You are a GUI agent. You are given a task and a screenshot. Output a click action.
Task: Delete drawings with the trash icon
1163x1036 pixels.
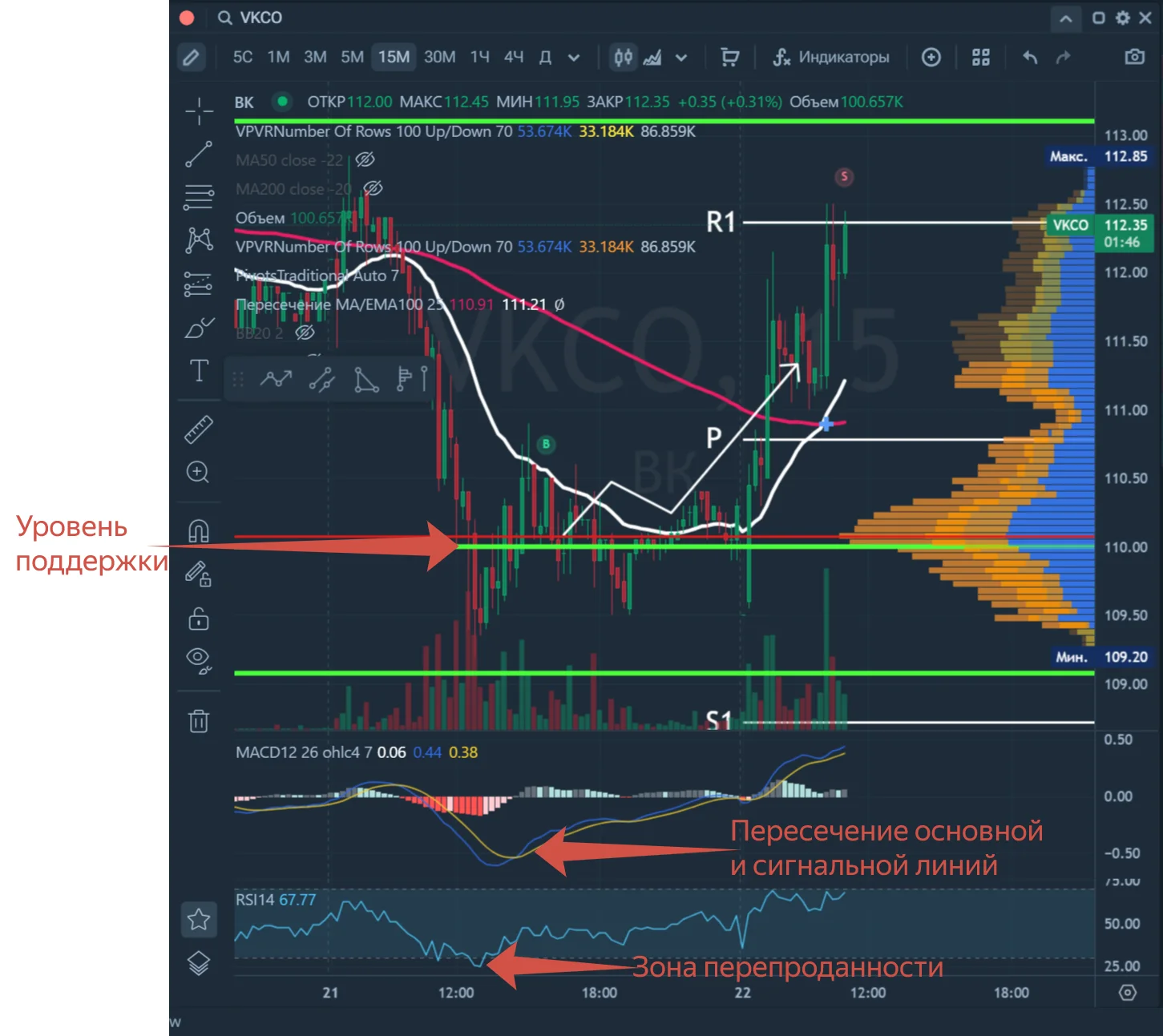pyautogui.click(x=199, y=721)
